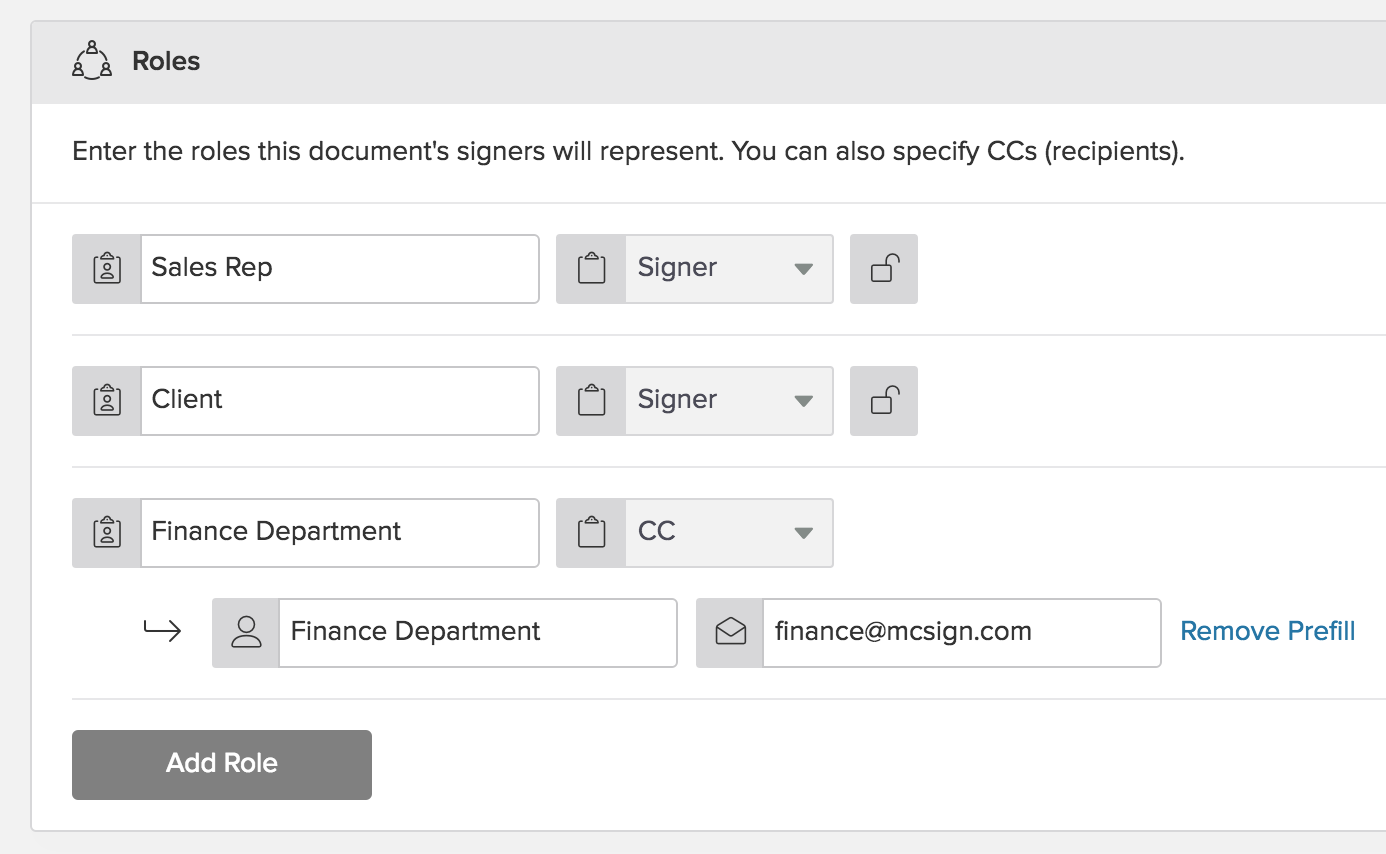This screenshot has height=854, width=1386.
Task: Click the Sales Rep role name field
Action: coord(340,269)
